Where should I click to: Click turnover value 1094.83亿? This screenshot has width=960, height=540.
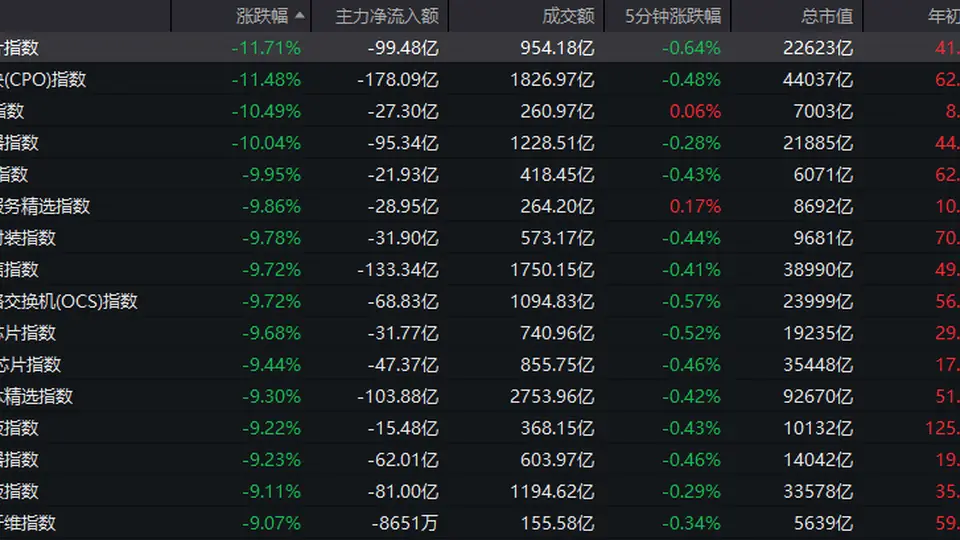(552, 301)
